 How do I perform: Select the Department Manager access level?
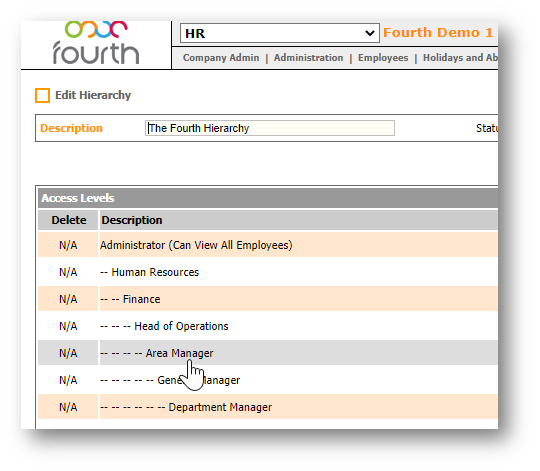[186, 407]
